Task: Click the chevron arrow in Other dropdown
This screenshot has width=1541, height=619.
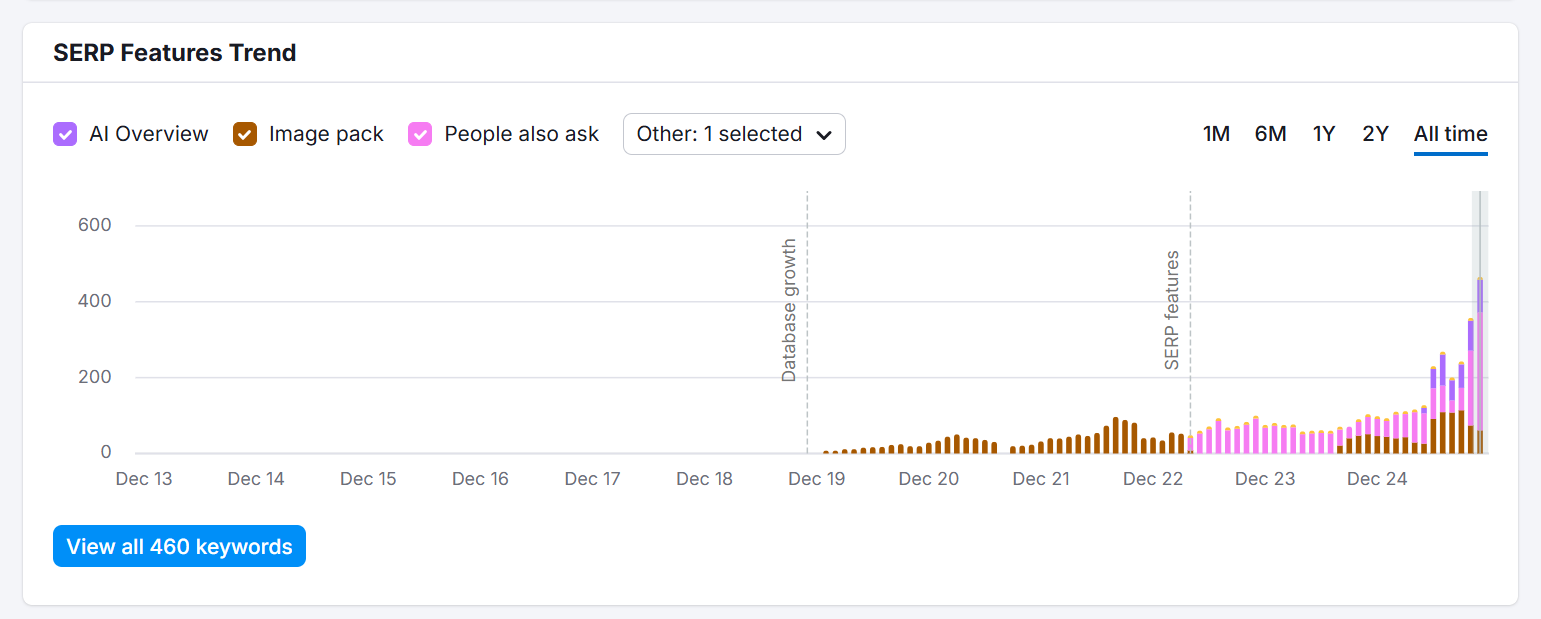Action: pyautogui.click(x=824, y=135)
